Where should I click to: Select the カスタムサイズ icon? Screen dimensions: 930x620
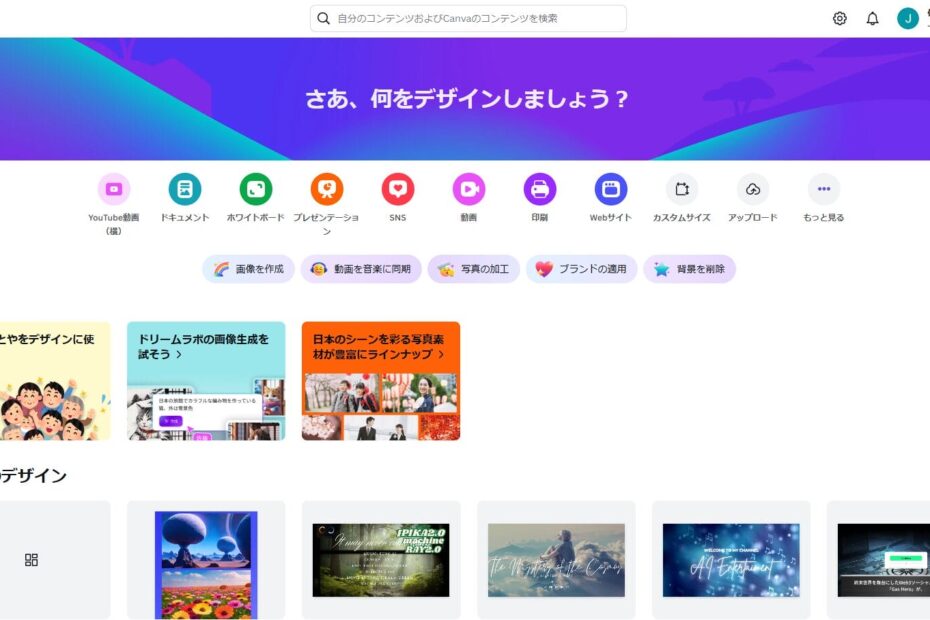click(681, 190)
